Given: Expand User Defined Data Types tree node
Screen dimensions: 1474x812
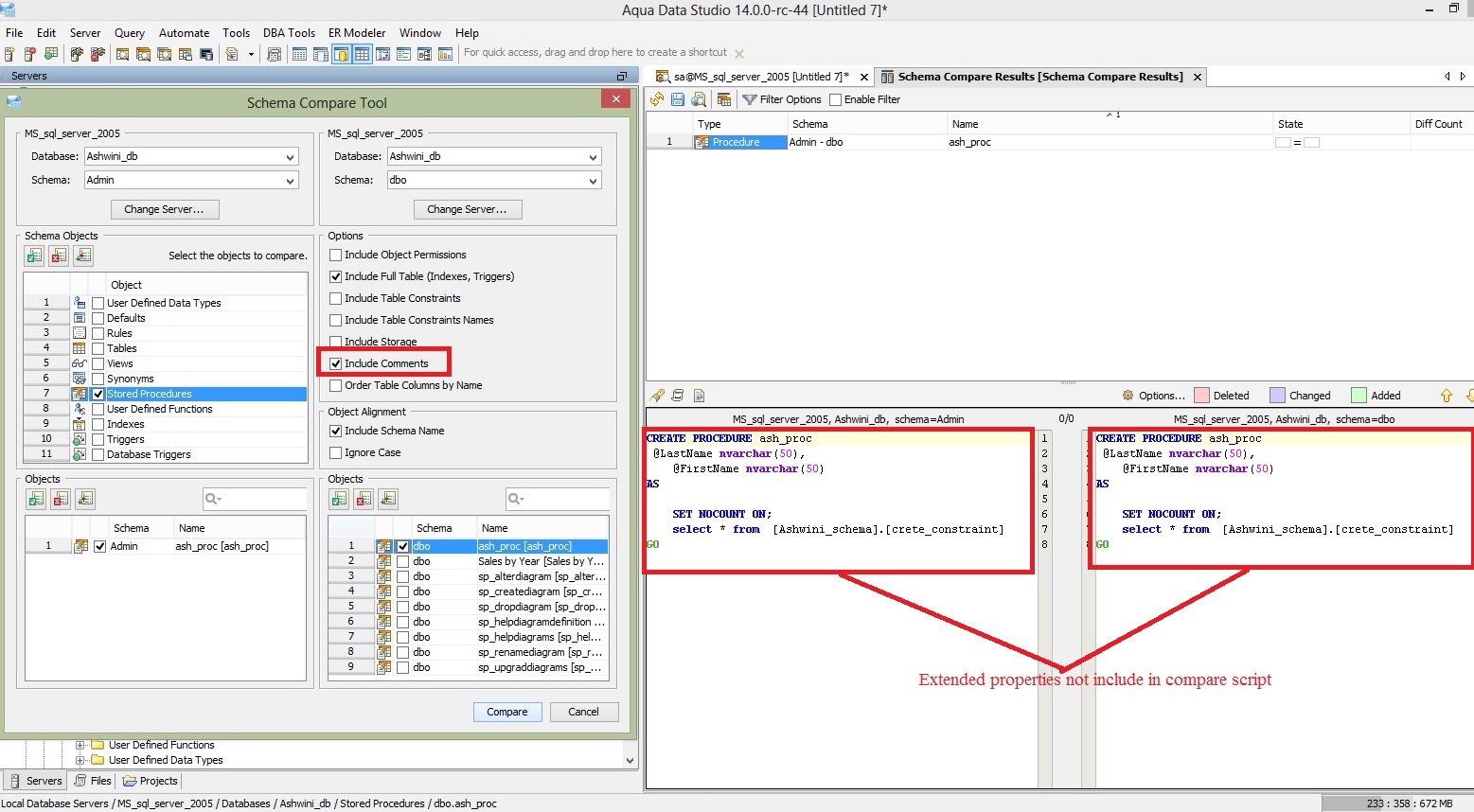Looking at the screenshot, I should click(80, 760).
